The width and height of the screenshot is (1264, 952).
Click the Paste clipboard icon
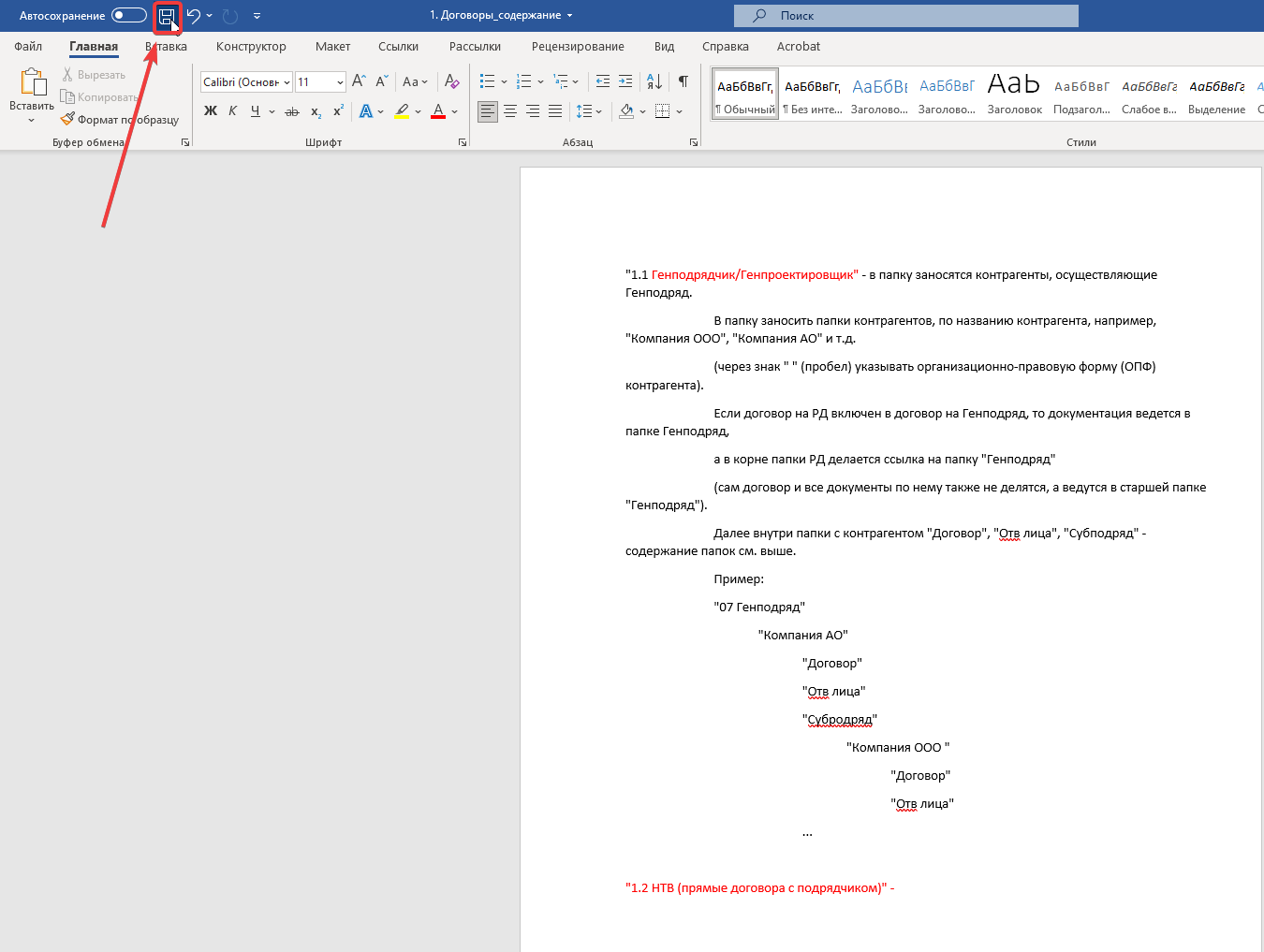point(33,82)
